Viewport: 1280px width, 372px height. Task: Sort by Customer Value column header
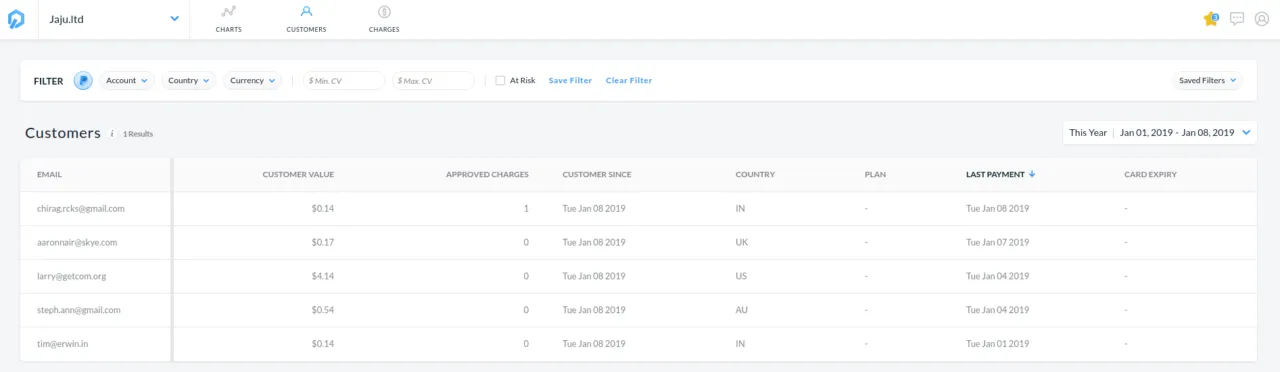pos(298,175)
